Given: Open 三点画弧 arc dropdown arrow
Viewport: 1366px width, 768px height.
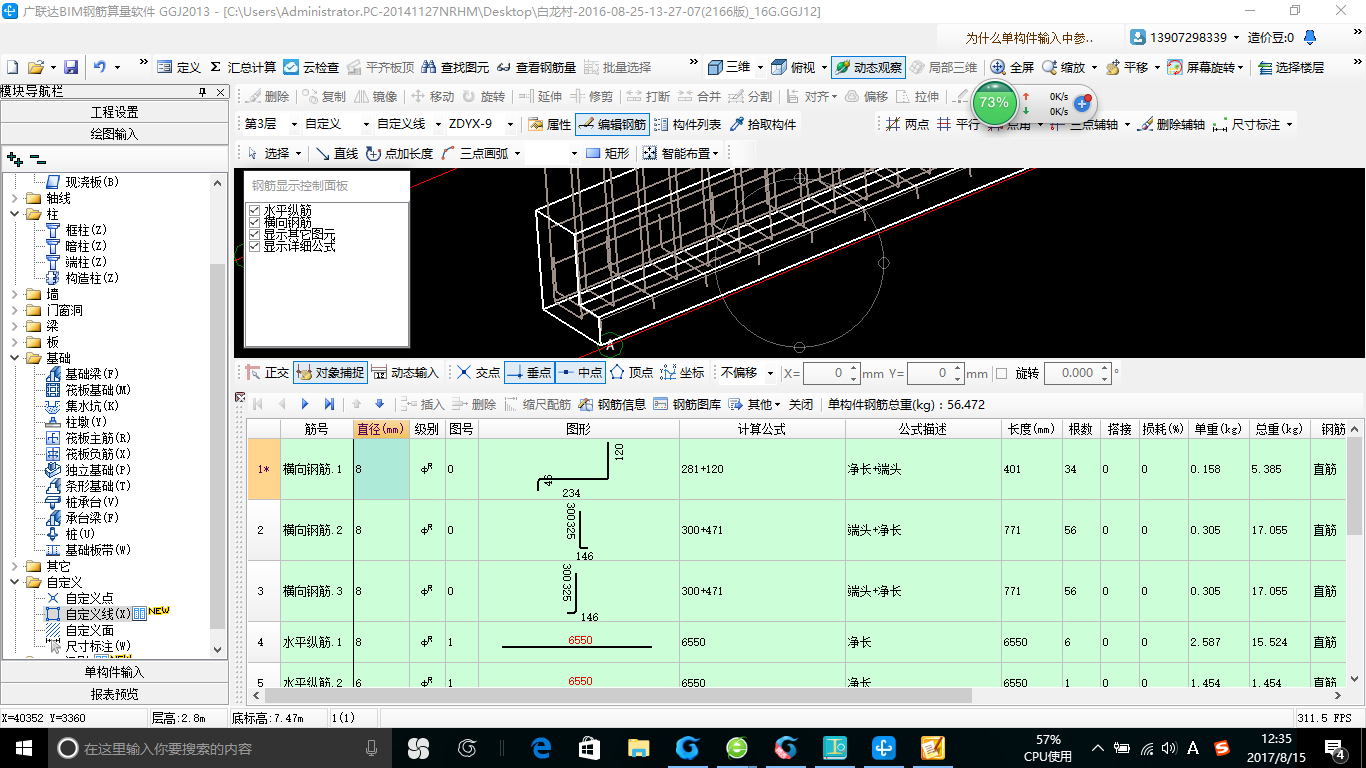Looking at the screenshot, I should click(515, 153).
